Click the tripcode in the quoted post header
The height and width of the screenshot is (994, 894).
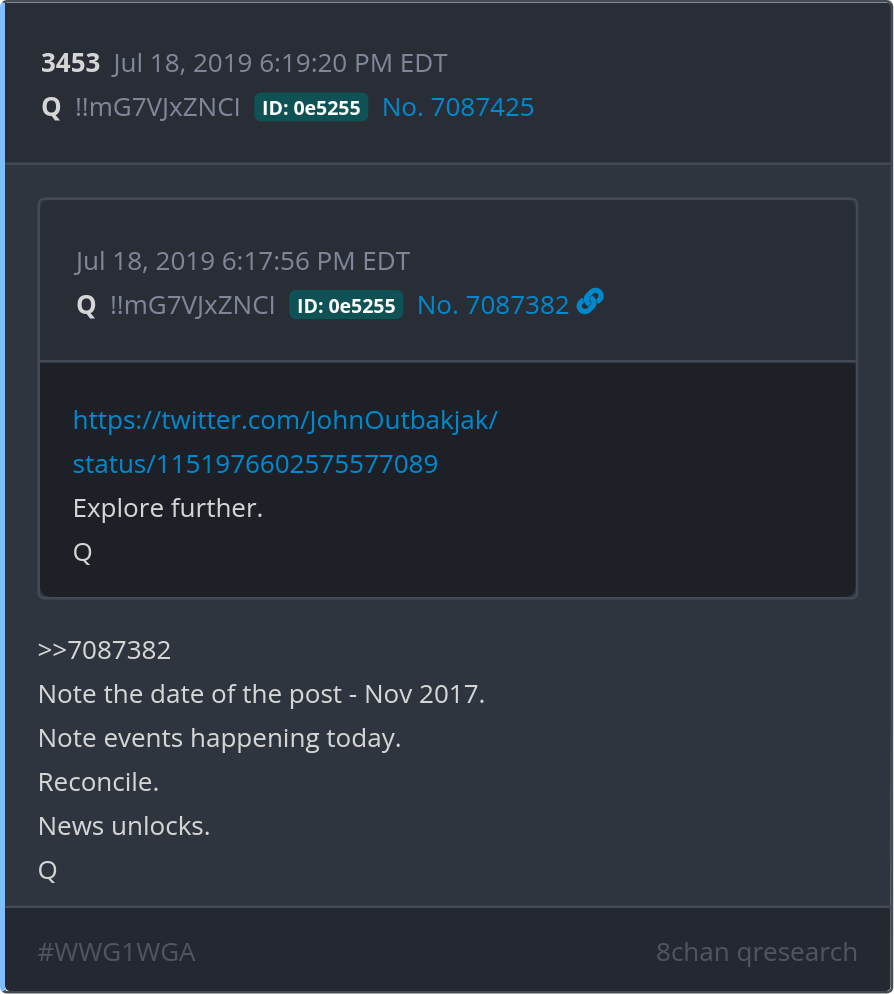192,306
